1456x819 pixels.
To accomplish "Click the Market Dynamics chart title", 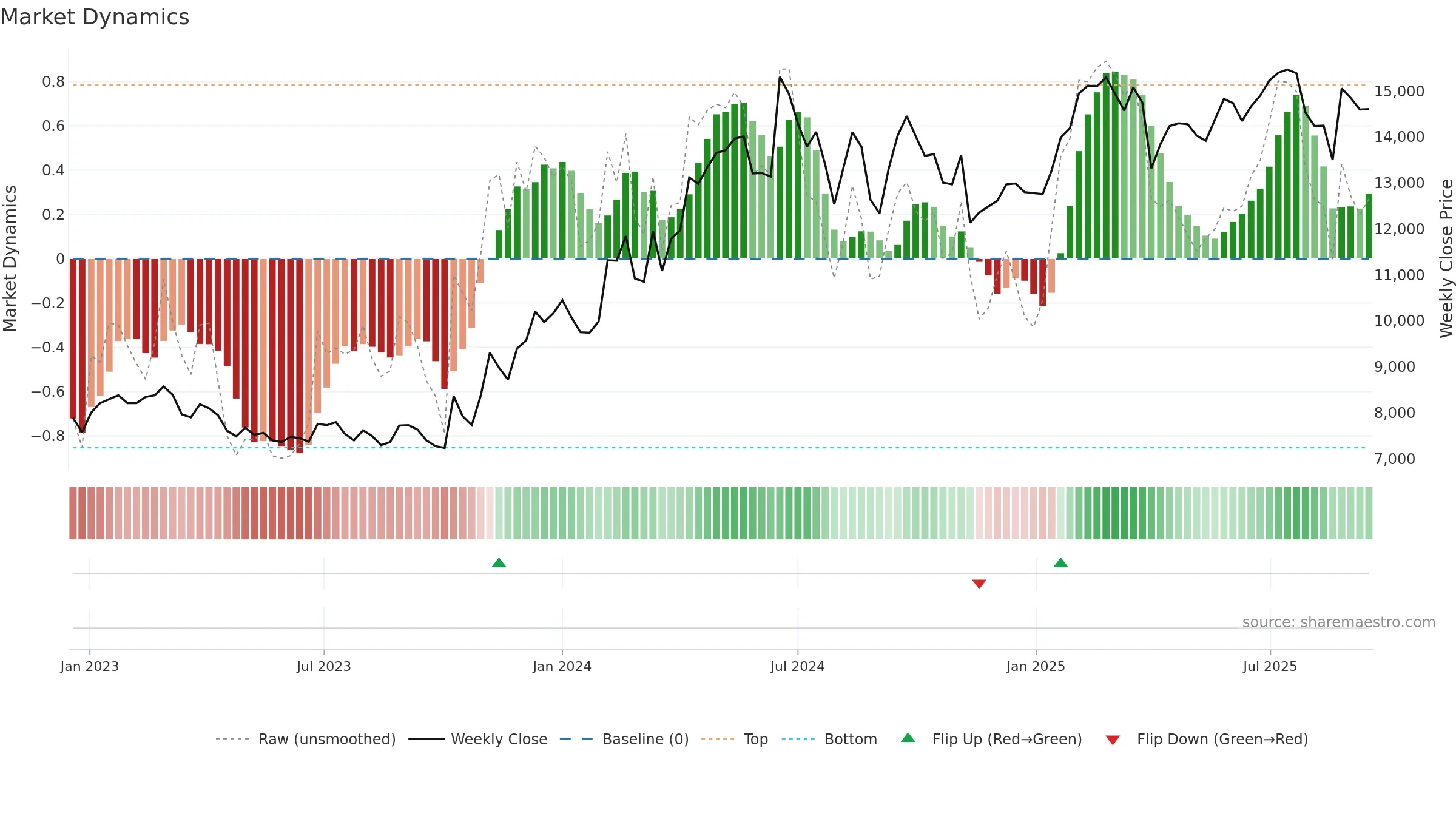I will tap(95, 17).
